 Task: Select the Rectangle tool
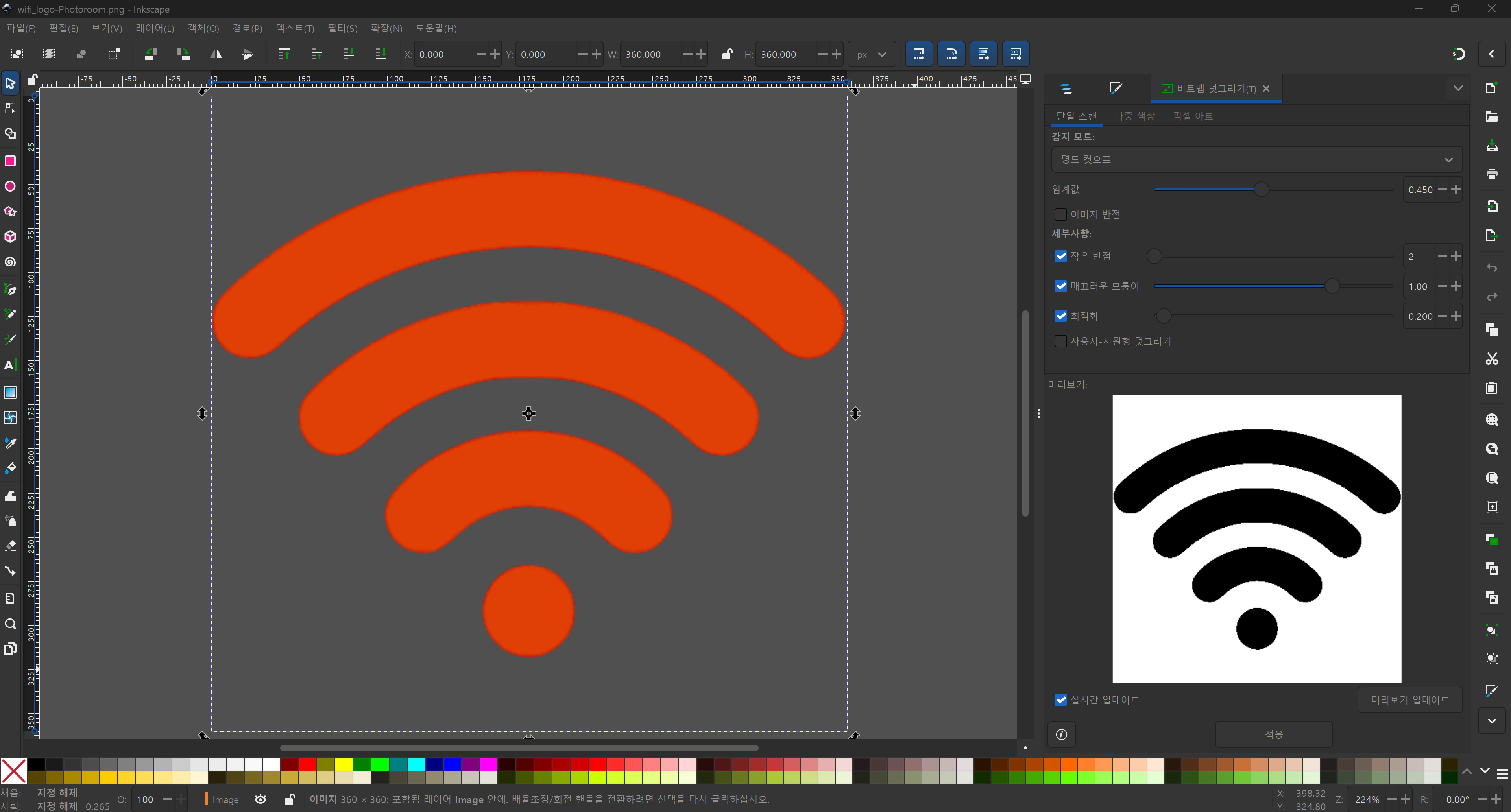point(10,161)
